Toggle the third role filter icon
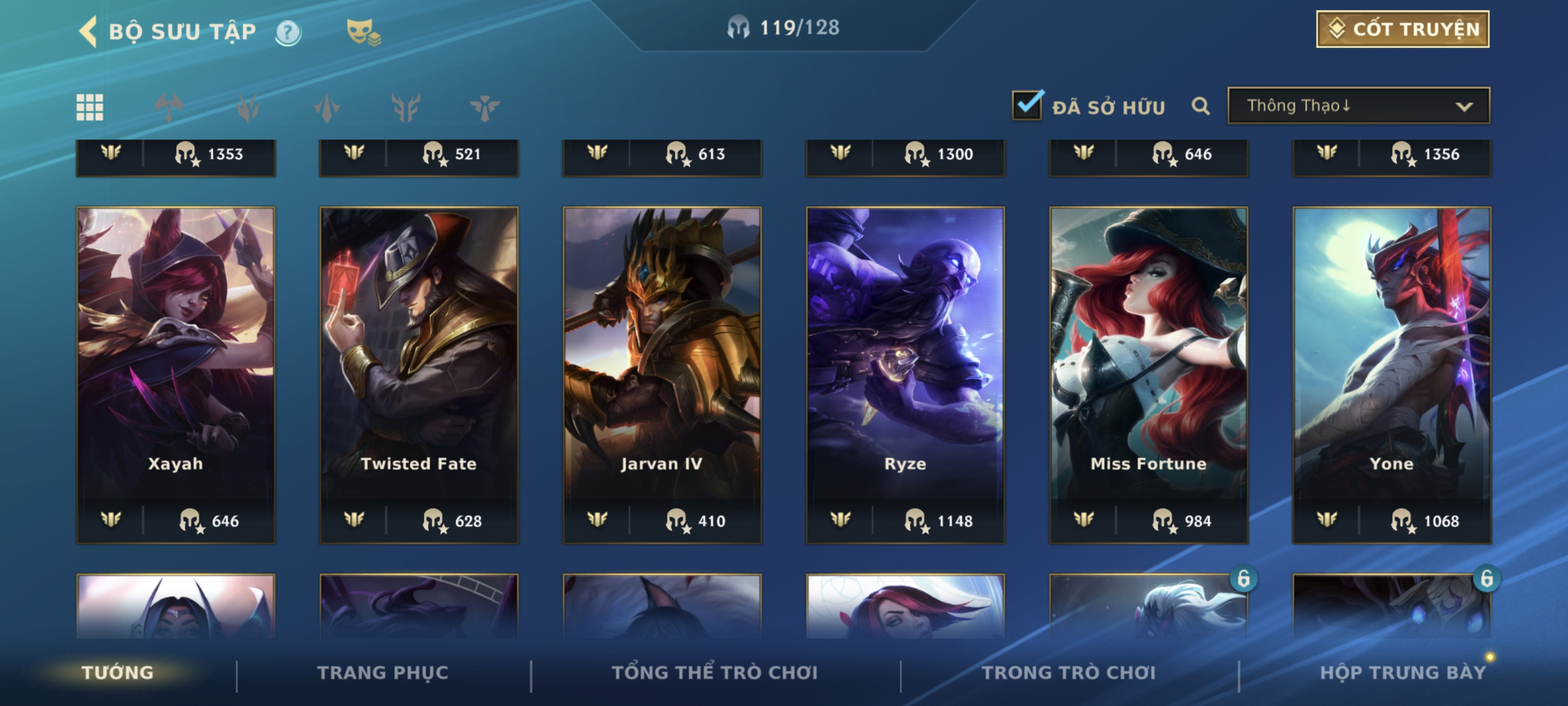1568x706 pixels. coord(327,108)
